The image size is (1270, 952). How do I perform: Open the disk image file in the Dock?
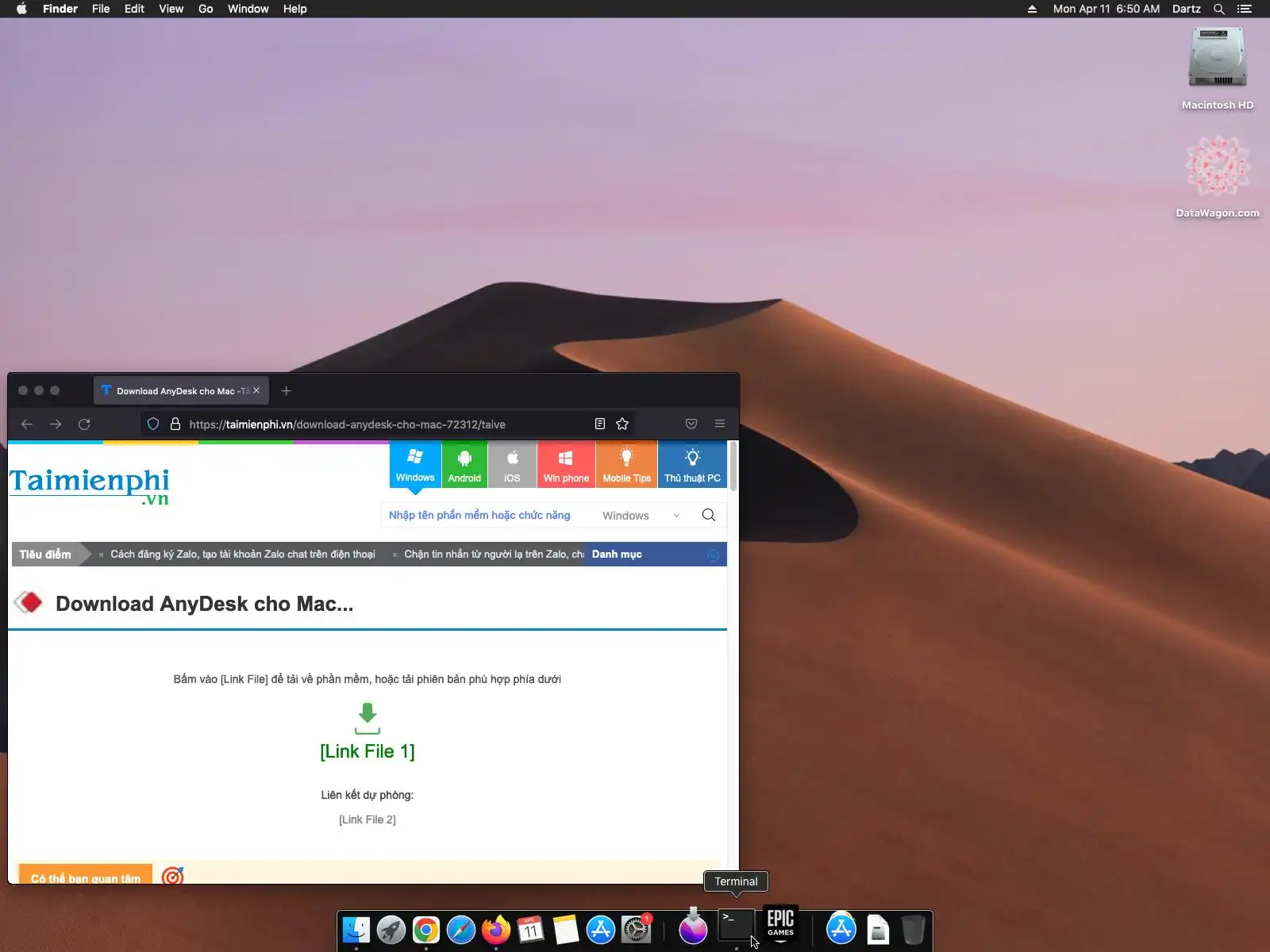tap(878, 930)
